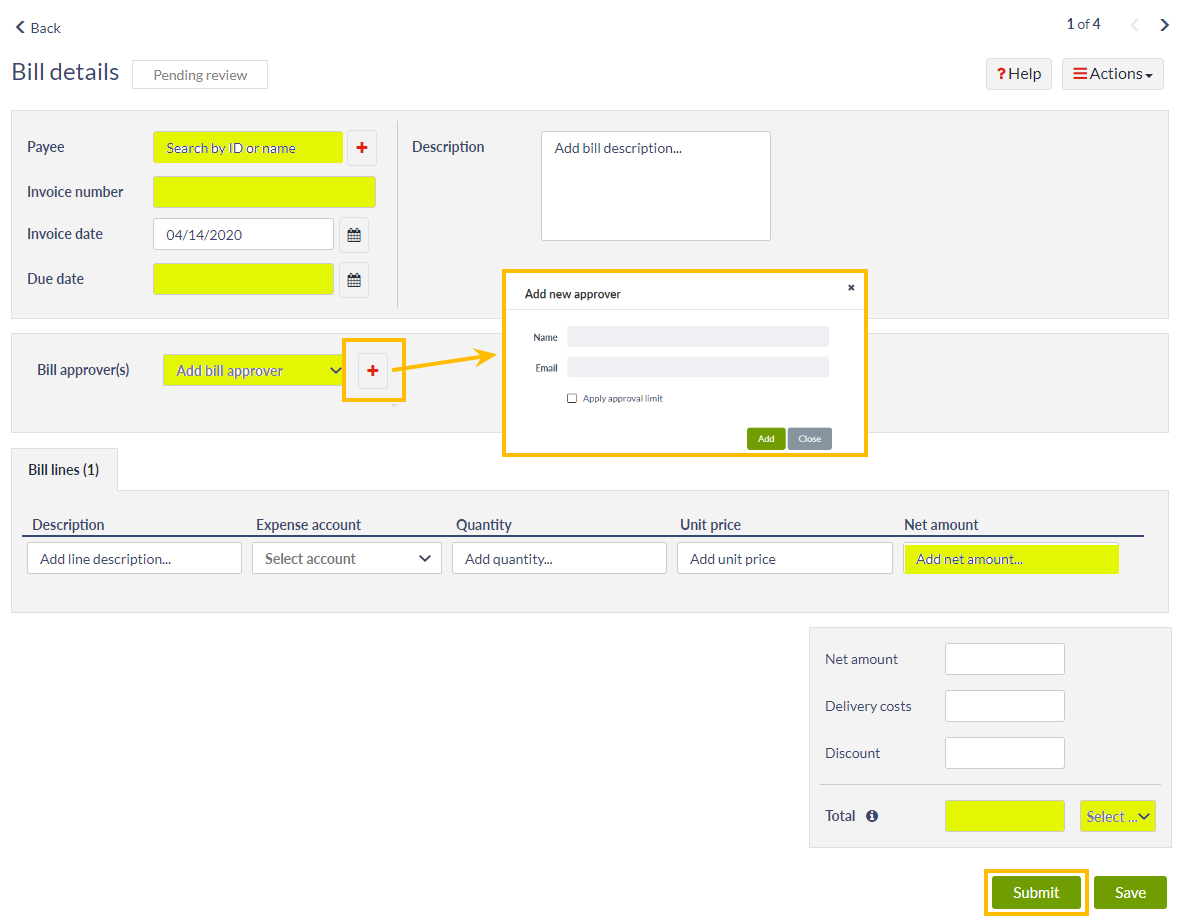Viewport: 1181px width, 916px height.
Task: Click the Add unit price field
Action: click(785, 558)
